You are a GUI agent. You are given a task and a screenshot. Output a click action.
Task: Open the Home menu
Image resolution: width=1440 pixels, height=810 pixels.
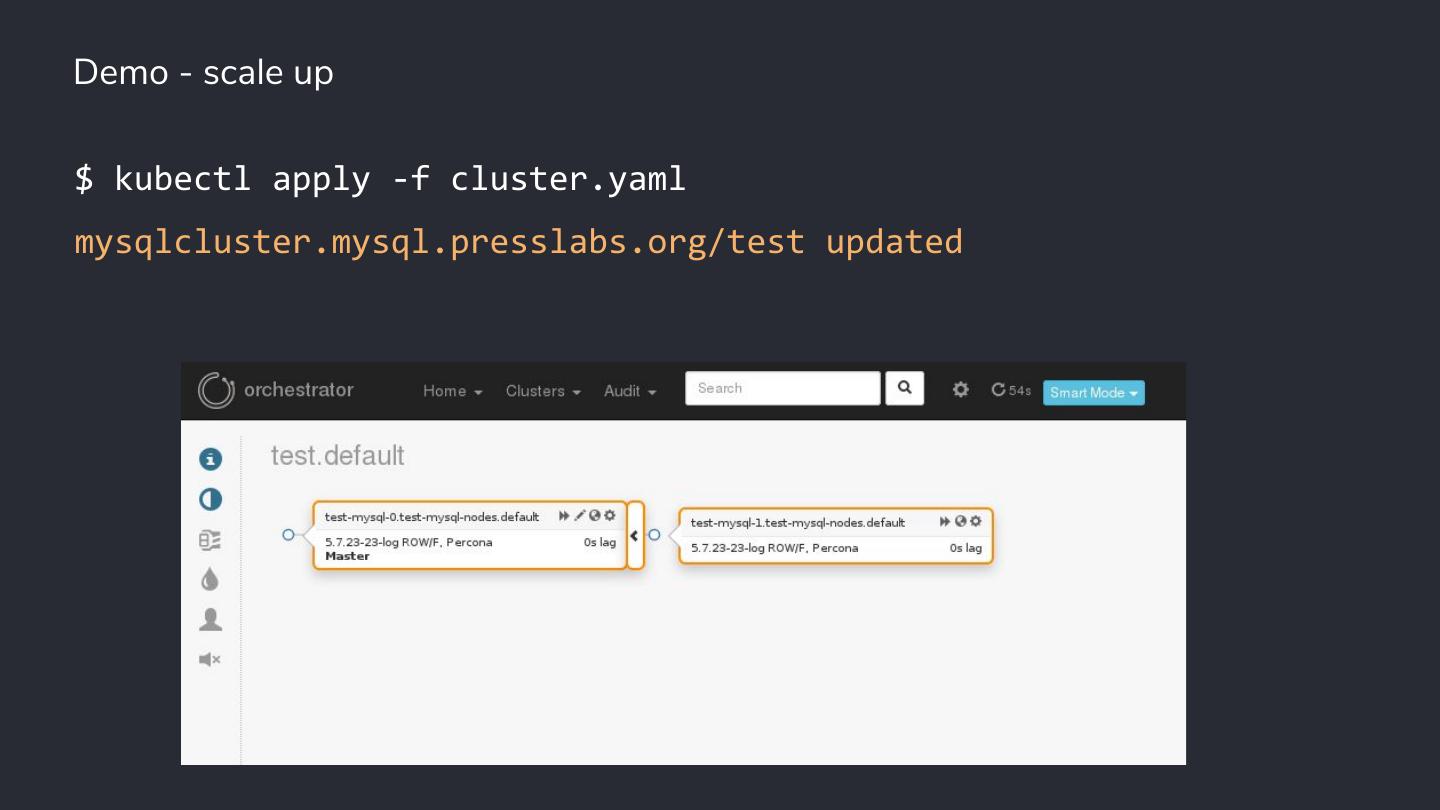click(452, 391)
